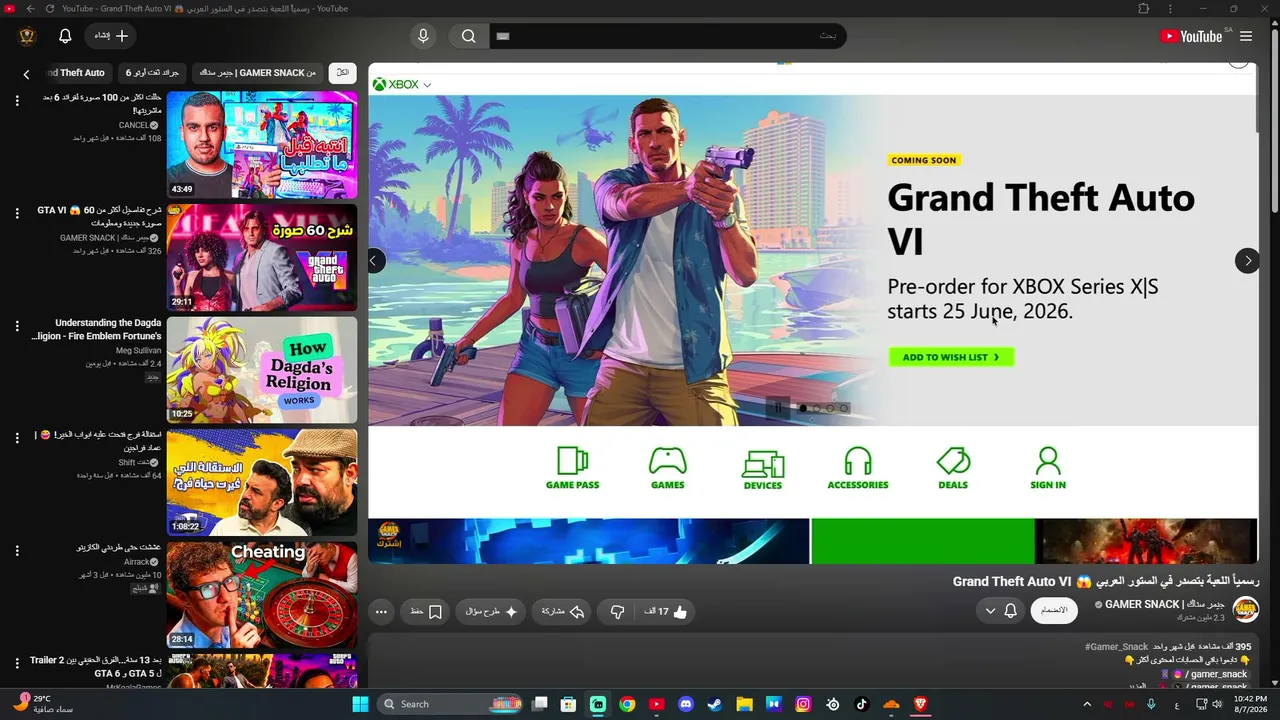Click the Windows taskbar Search box
Screen dimensions: 1280x720
452,704
